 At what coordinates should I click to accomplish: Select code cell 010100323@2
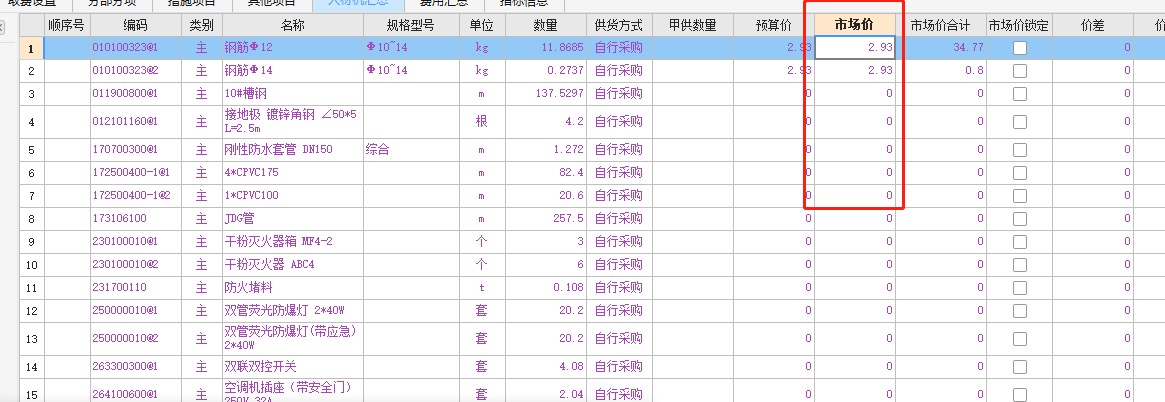[136, 71]
